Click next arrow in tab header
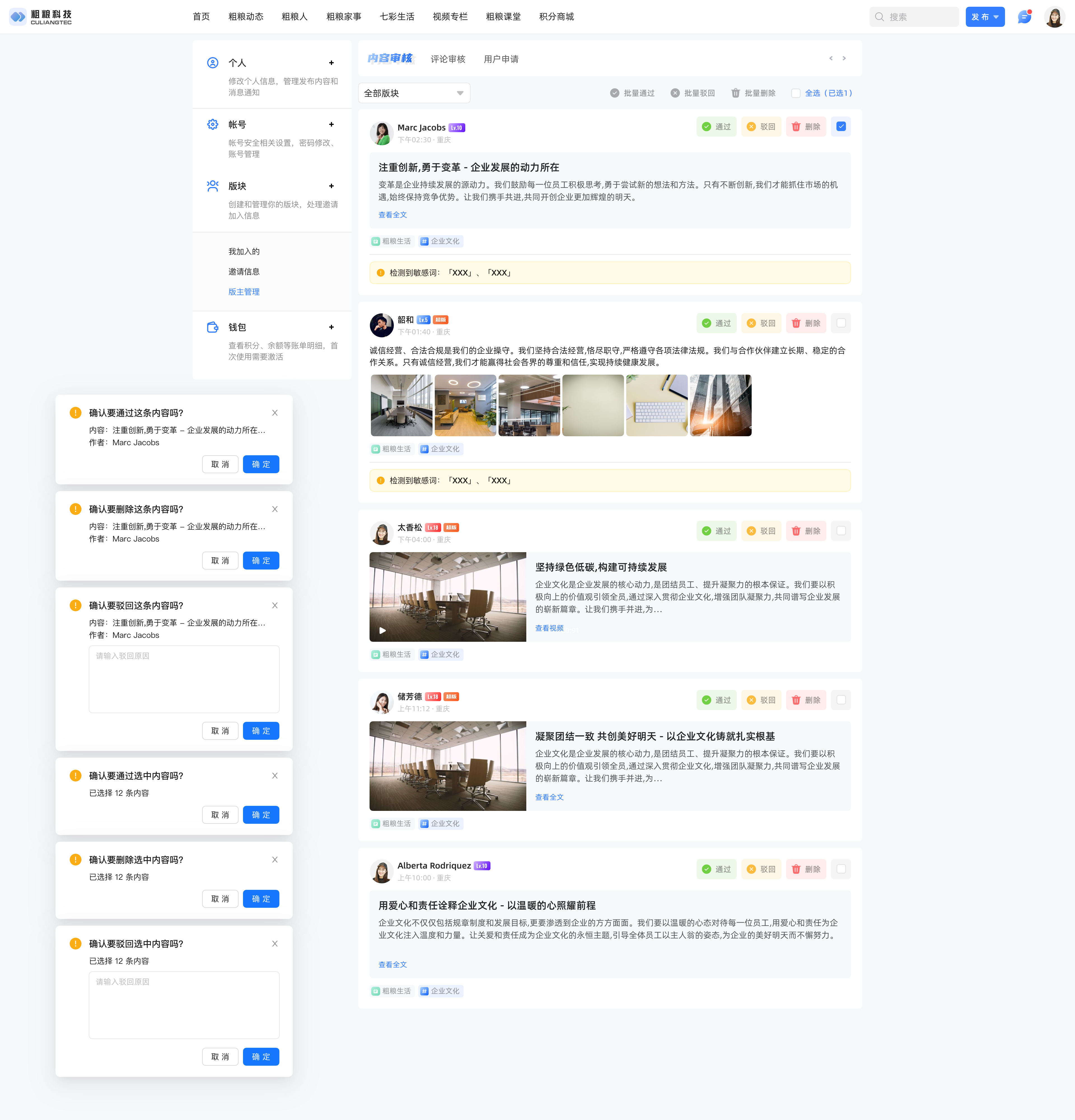The width and height of the screenshot is (1075, 1120). 844,58
